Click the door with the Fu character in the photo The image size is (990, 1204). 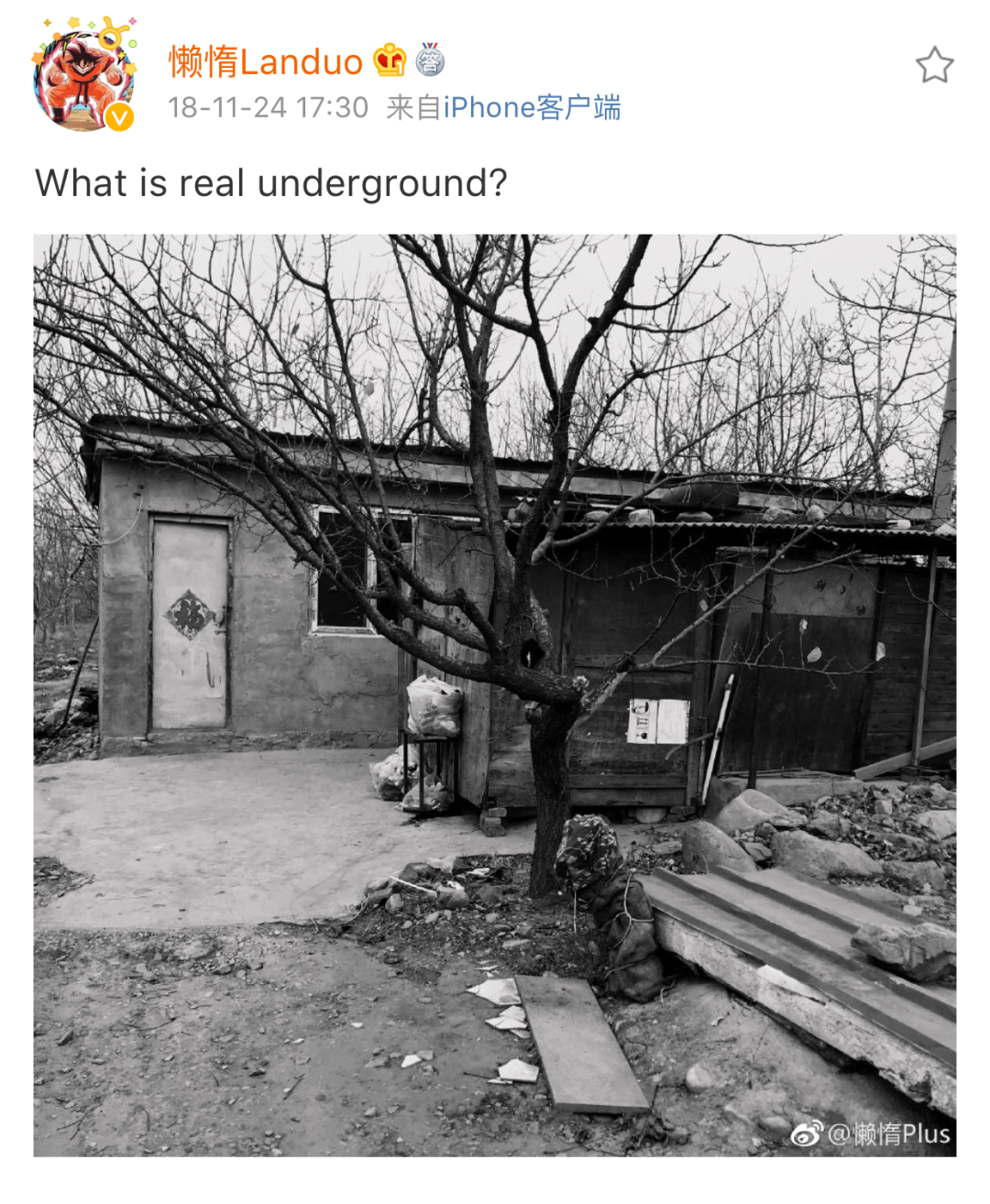(190, 624)
